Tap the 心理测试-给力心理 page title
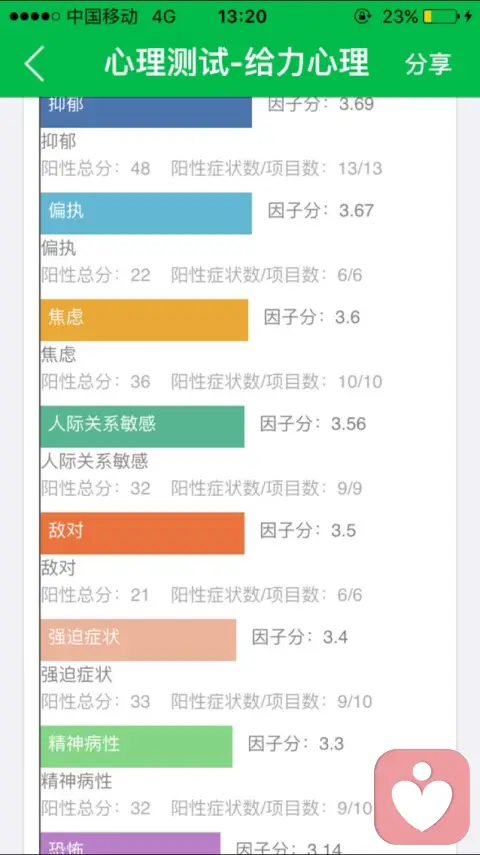Viewport: 480px width, 855px height. click(237, 63)
